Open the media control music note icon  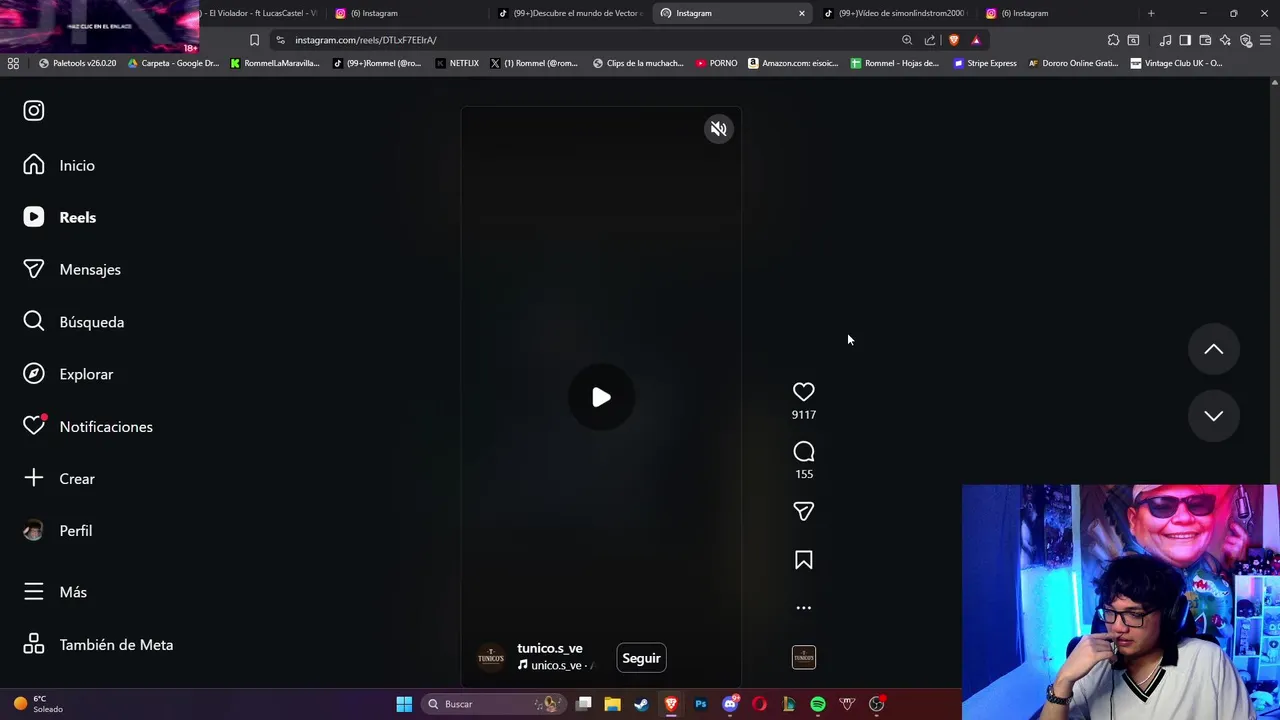point(1165,40)
